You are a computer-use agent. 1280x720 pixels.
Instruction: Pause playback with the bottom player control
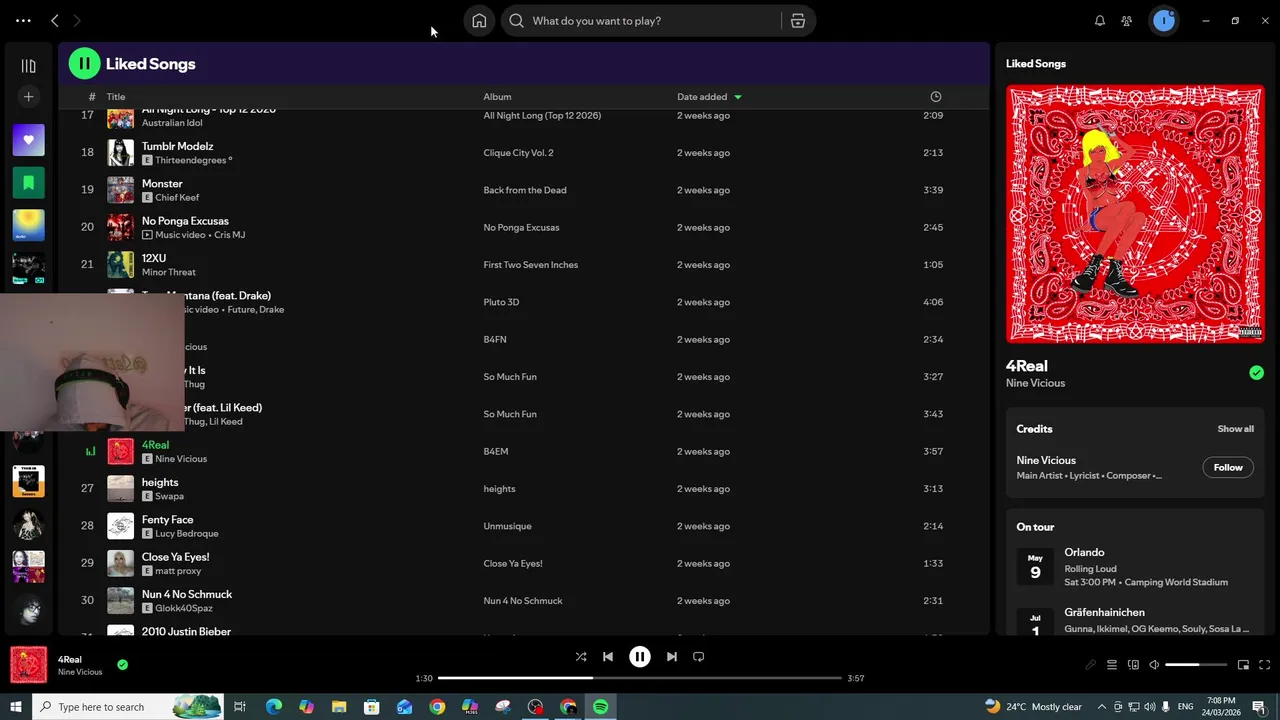(640, 657)
